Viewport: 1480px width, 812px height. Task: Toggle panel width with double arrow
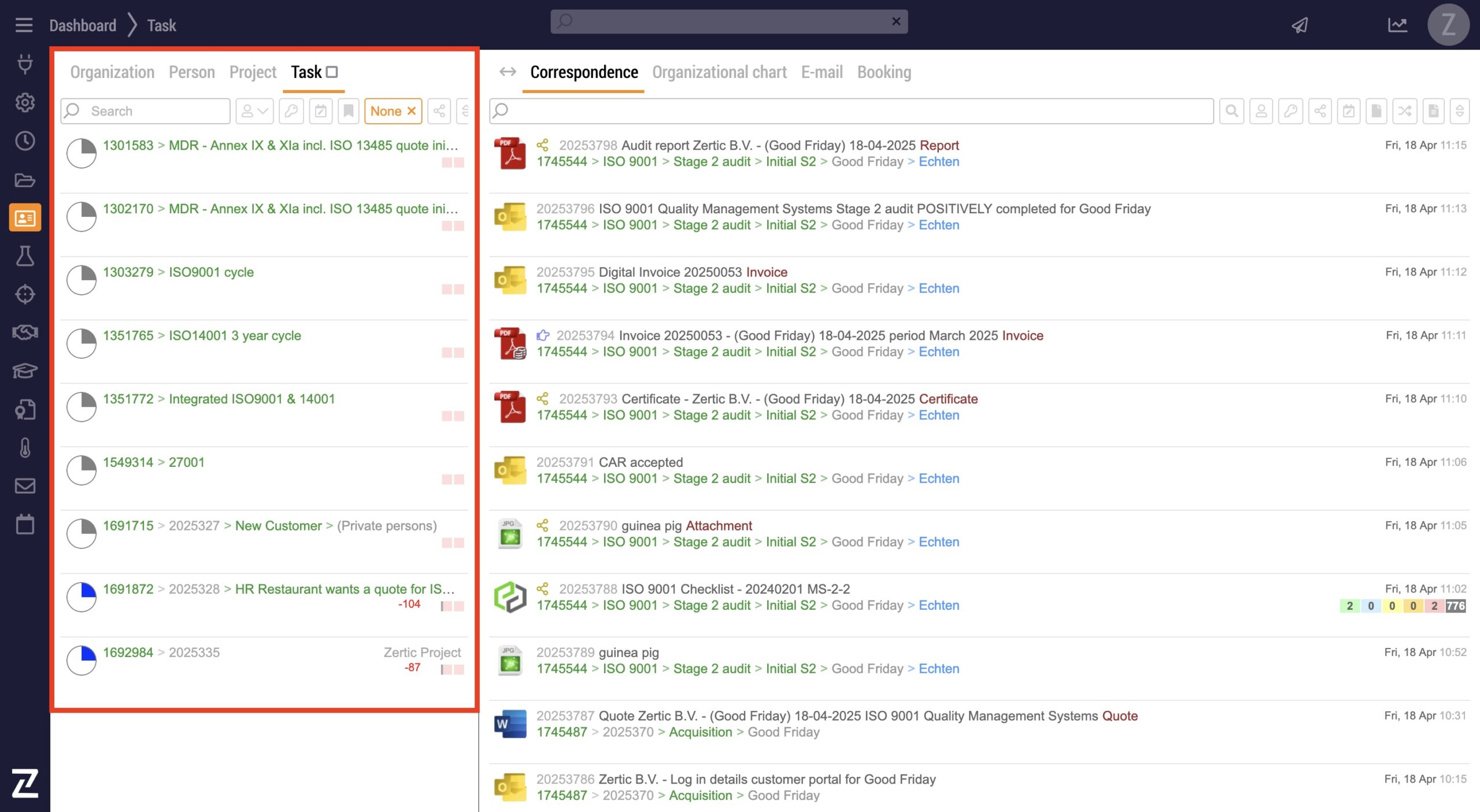coord(508,72)
